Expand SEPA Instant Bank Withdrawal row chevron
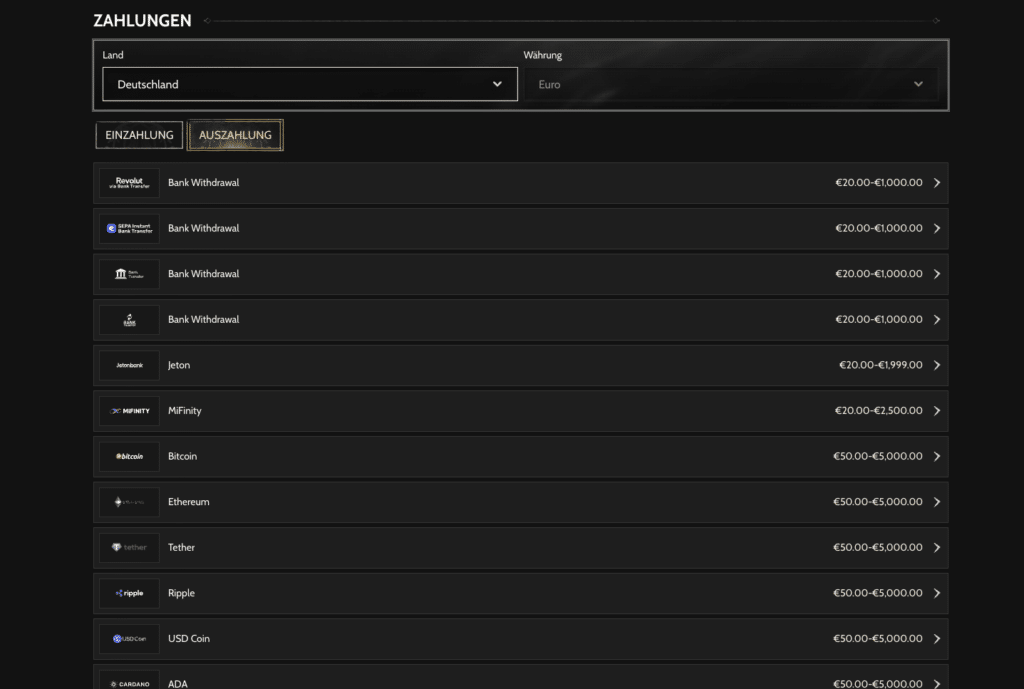The image size is (1024, 689). pyautogui.click(x=936, y=229)
